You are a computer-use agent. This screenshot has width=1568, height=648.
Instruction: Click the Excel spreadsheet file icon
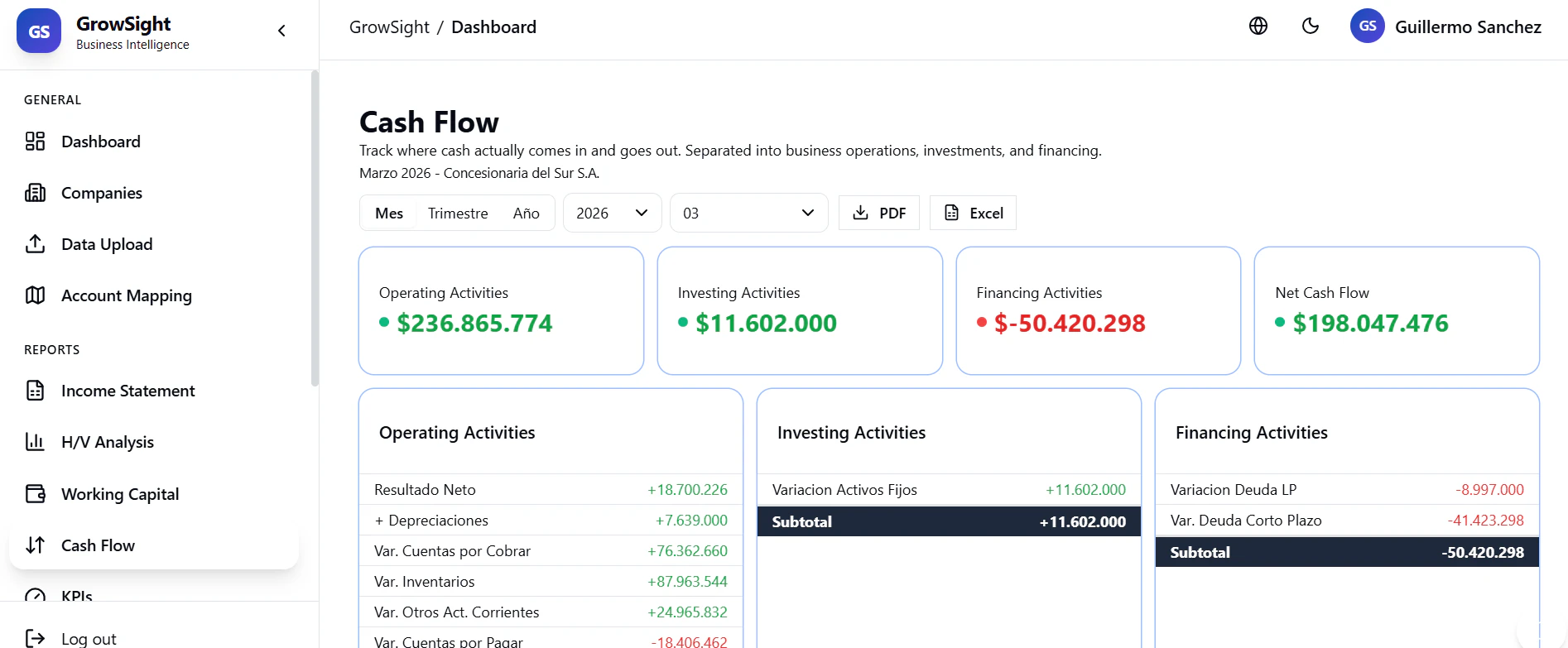952,213
